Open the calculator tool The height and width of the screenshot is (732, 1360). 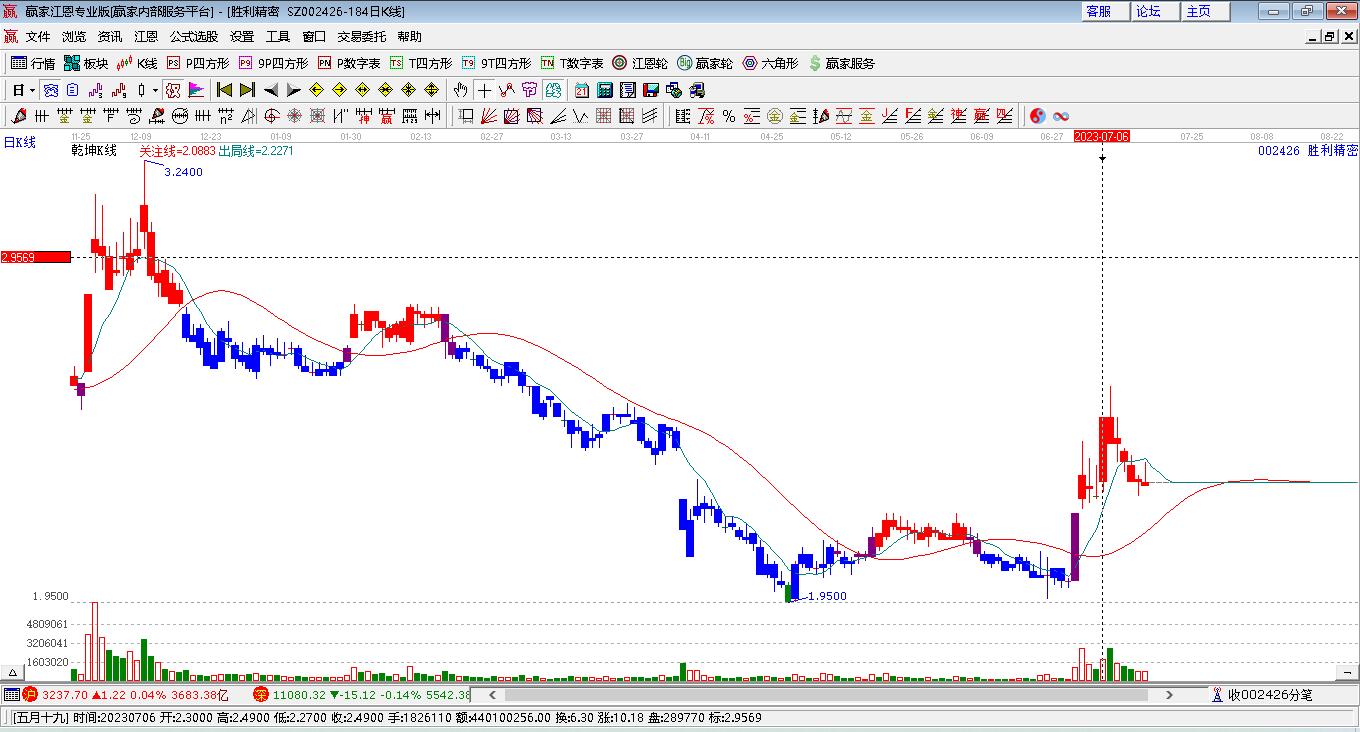tap(604, 90)
